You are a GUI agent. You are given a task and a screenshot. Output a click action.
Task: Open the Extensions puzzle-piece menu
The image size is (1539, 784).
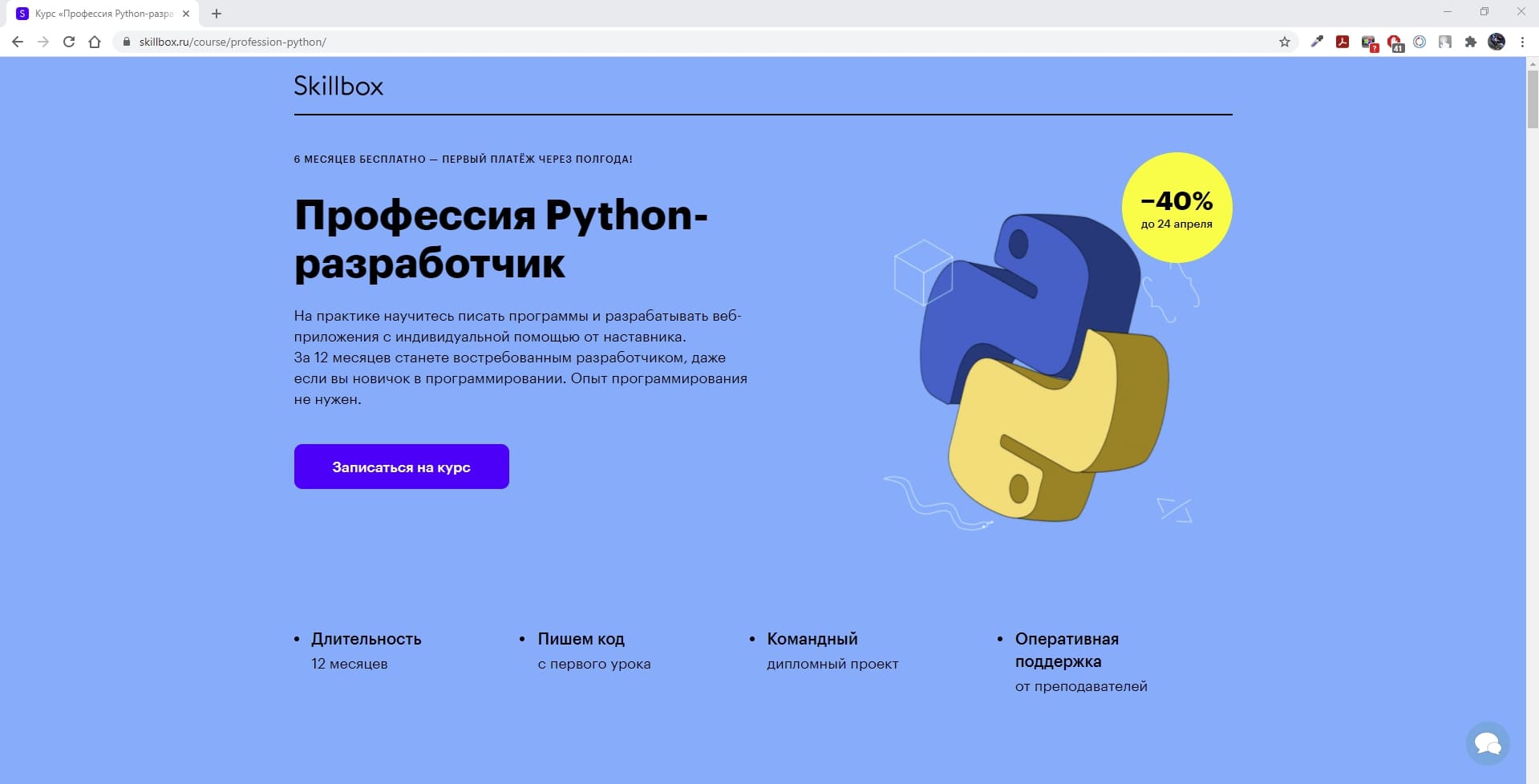[x=1471, y=42]
